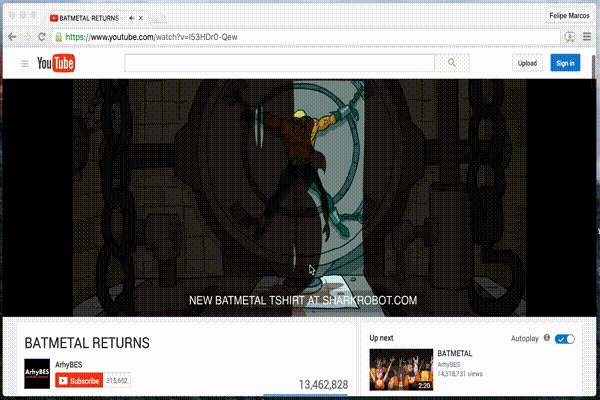Click the Upload button
The height and width of the screenshot is (400, 600).
click(x=527, y=63)
